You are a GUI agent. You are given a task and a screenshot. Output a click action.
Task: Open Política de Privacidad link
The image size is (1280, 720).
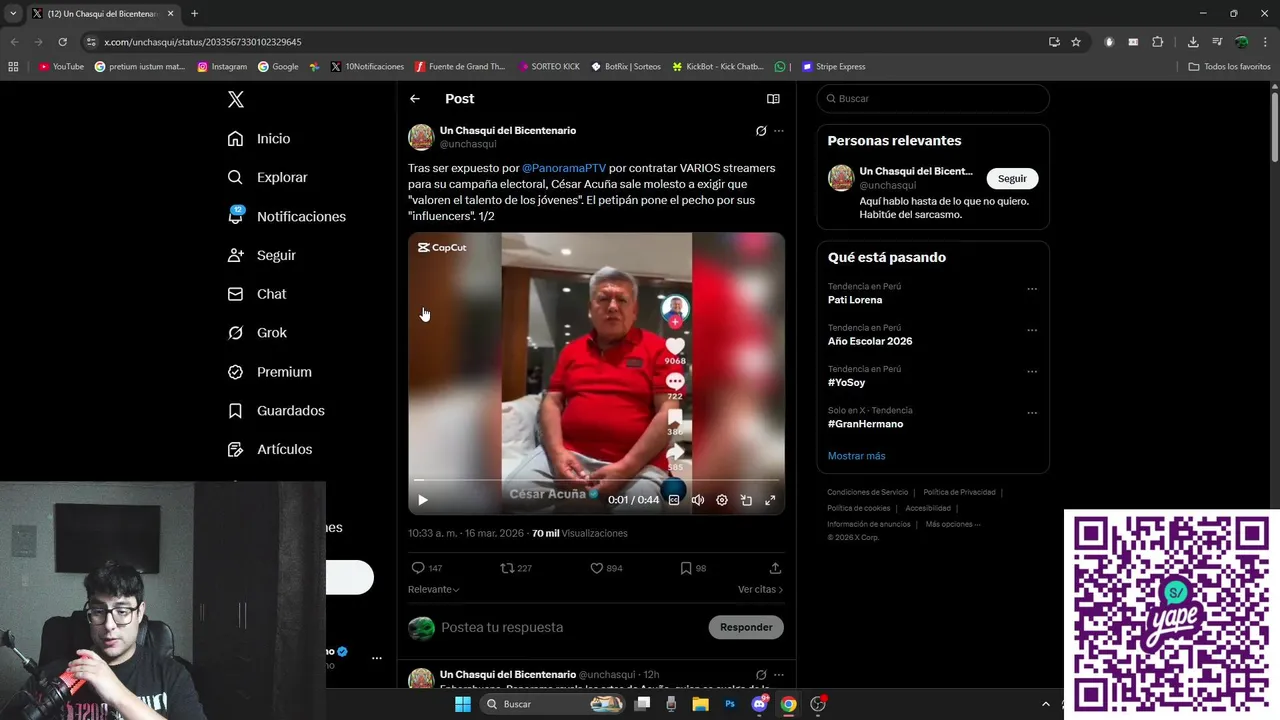coord(959,492)
